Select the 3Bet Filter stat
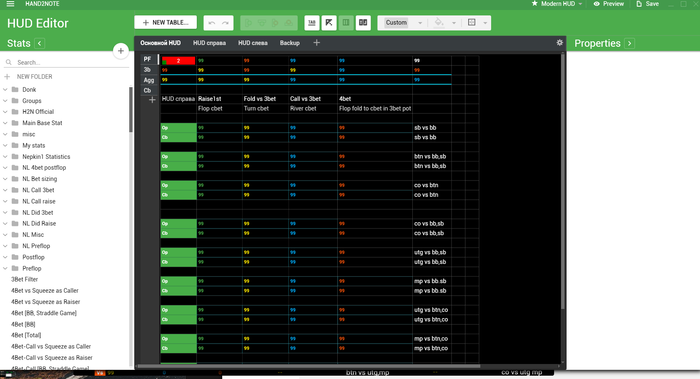 tap(25, 279)
